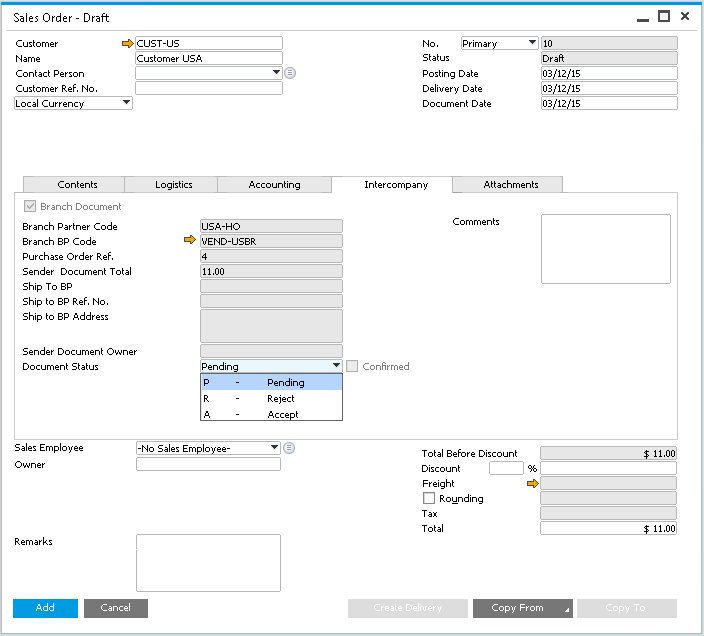704x636 pixels.
Task: Click the Remarks text box
Action: 208,562
